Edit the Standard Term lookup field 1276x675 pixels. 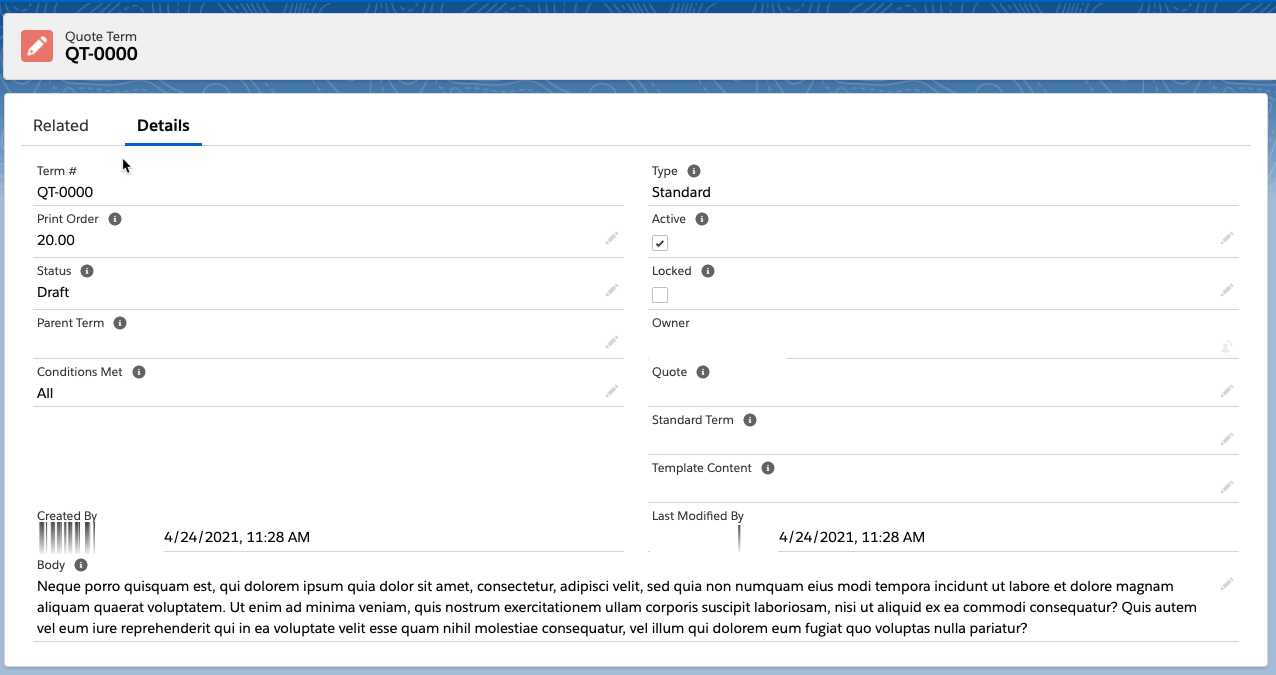coord(1226,440)
